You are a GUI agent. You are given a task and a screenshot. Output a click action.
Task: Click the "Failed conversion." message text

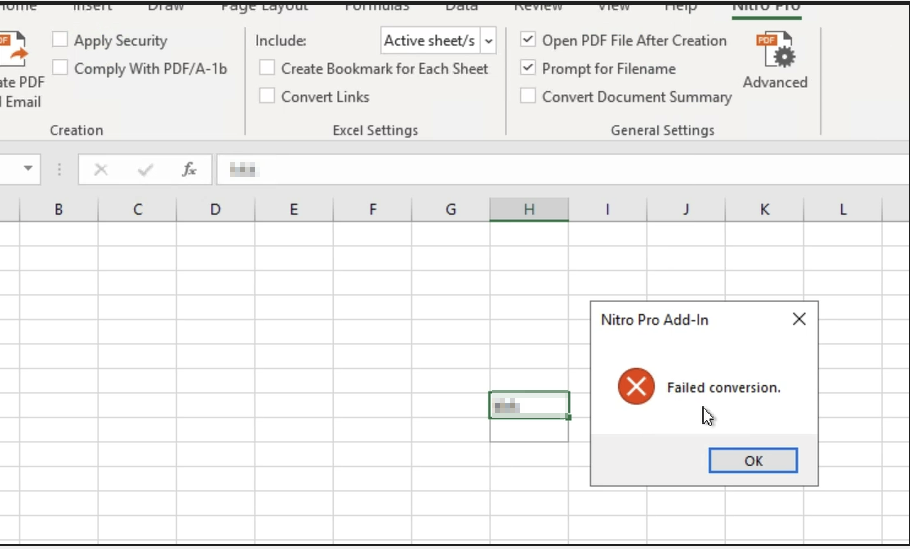tap(724, 387)
